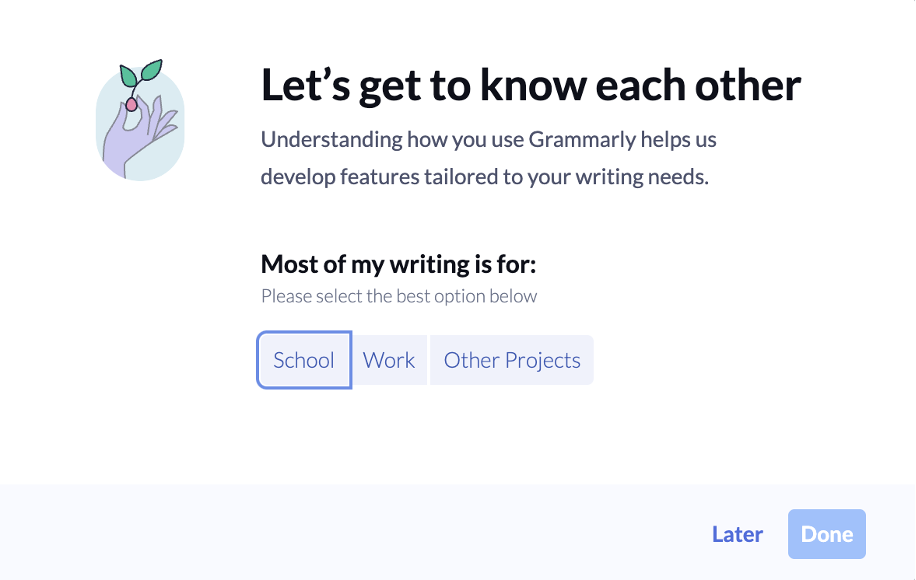Click the empty footer bar left of Later
This screenshot has height=580, width=916.
pos(350,534)
